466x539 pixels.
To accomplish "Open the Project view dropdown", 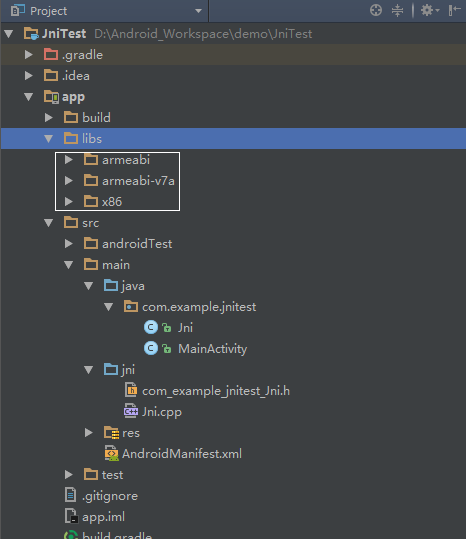I will 198,11.
